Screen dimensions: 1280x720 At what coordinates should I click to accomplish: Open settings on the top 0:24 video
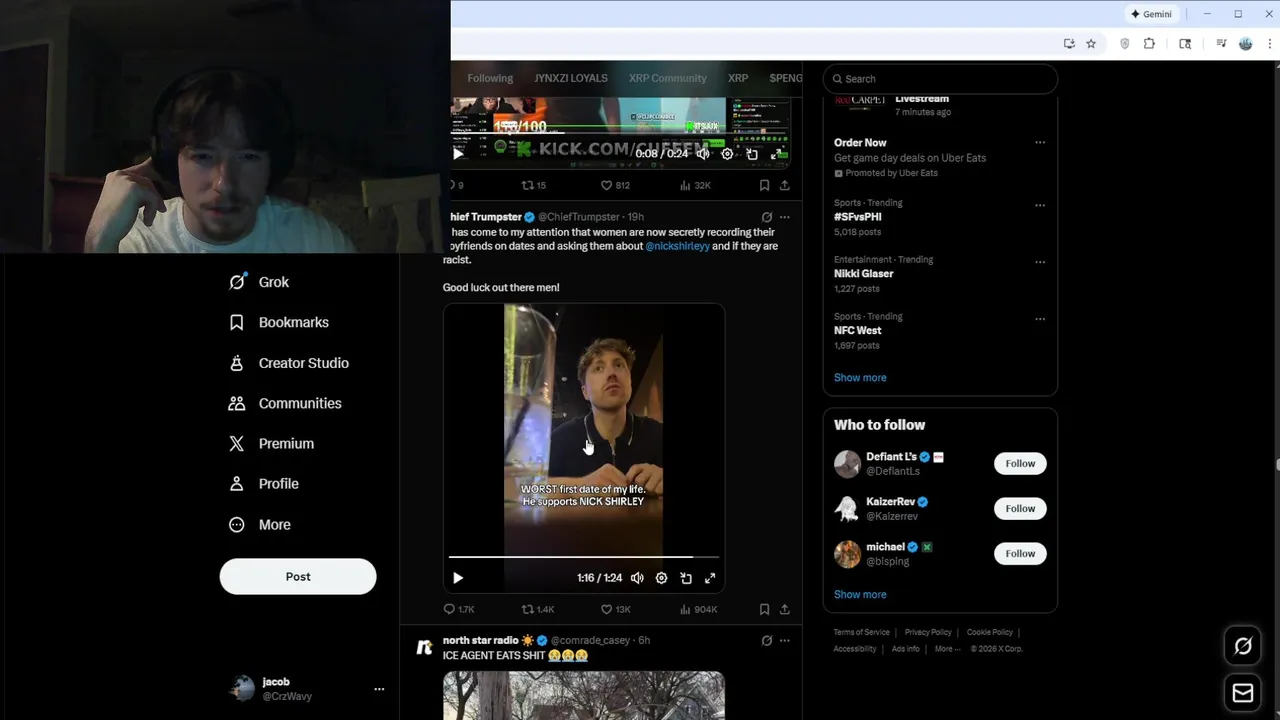(x=727, y=154)
